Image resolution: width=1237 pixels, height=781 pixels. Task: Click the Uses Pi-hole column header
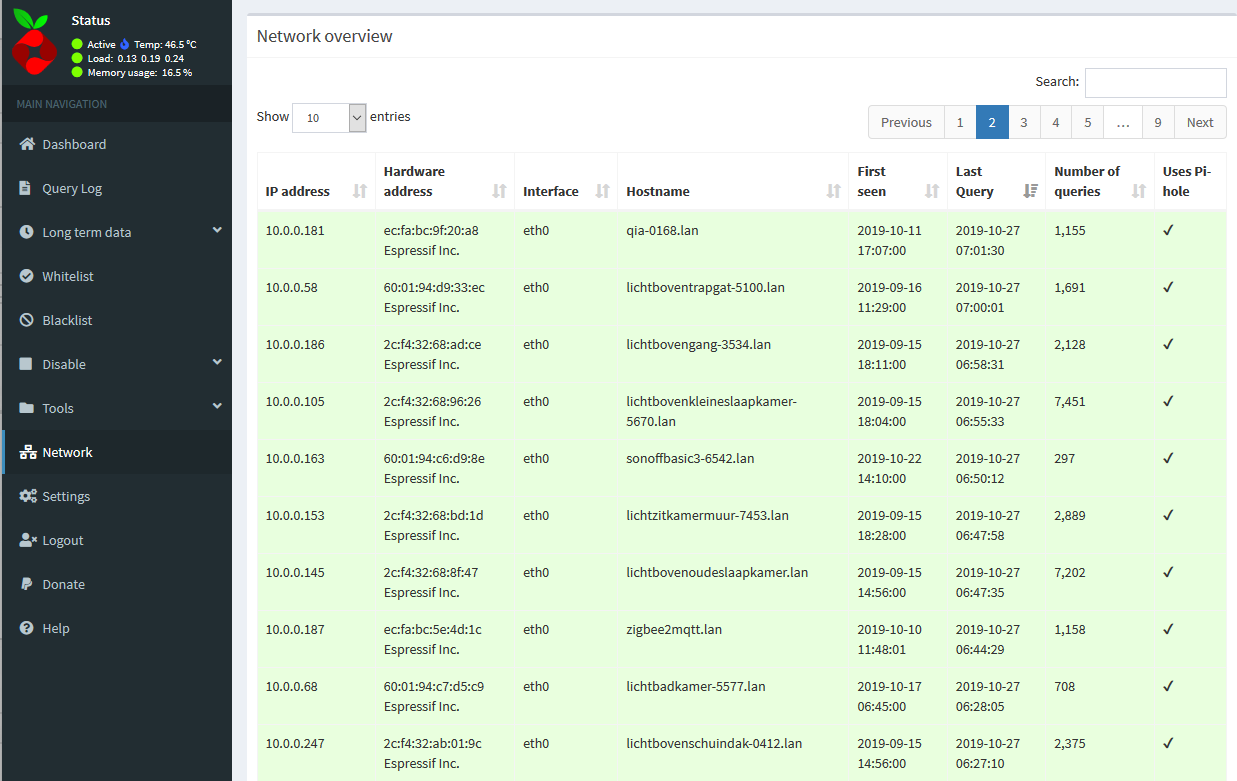point(1190,181)
